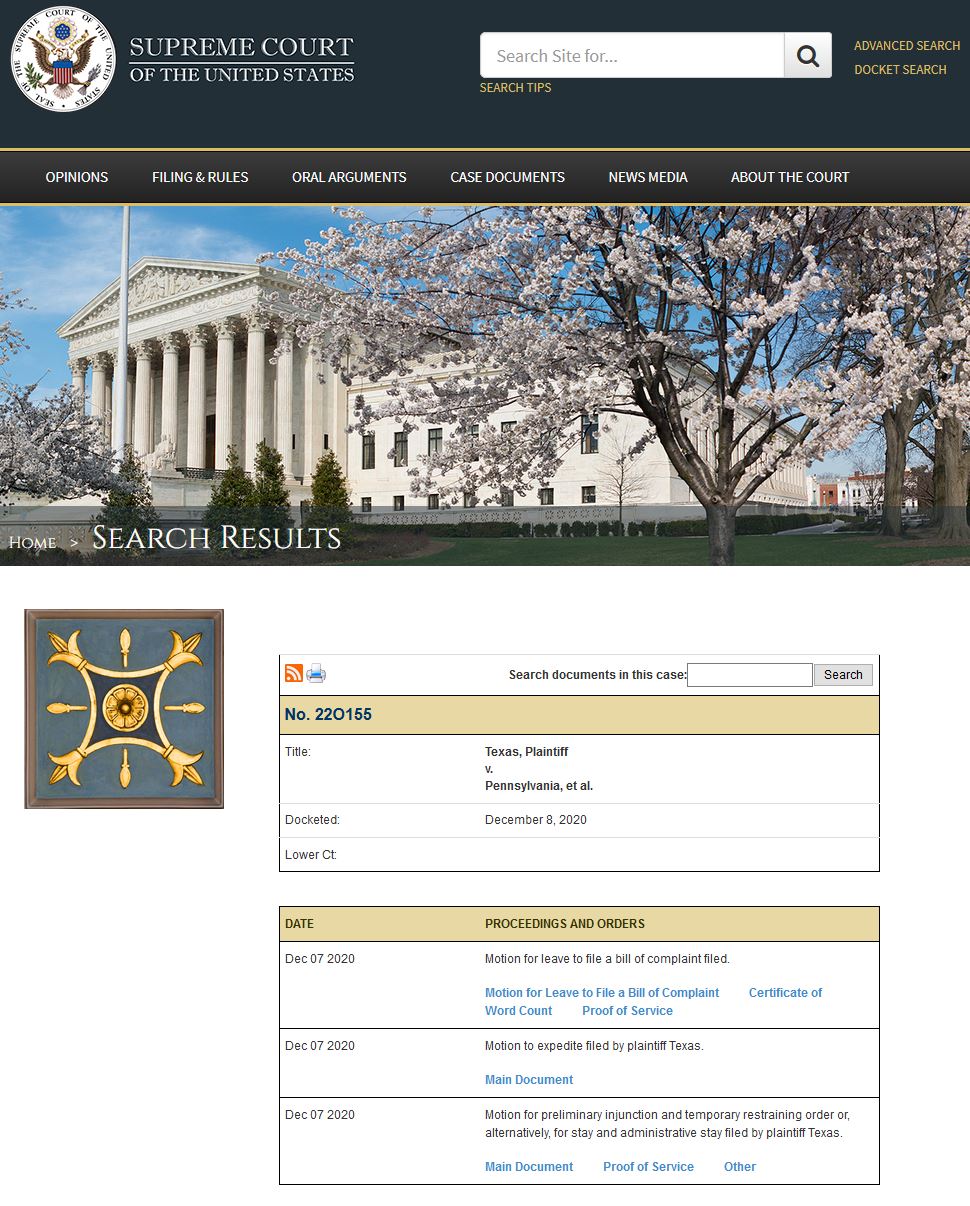970x1206 pixels.
Task: Open Advanced Search
Action: [x=907, y=46]
